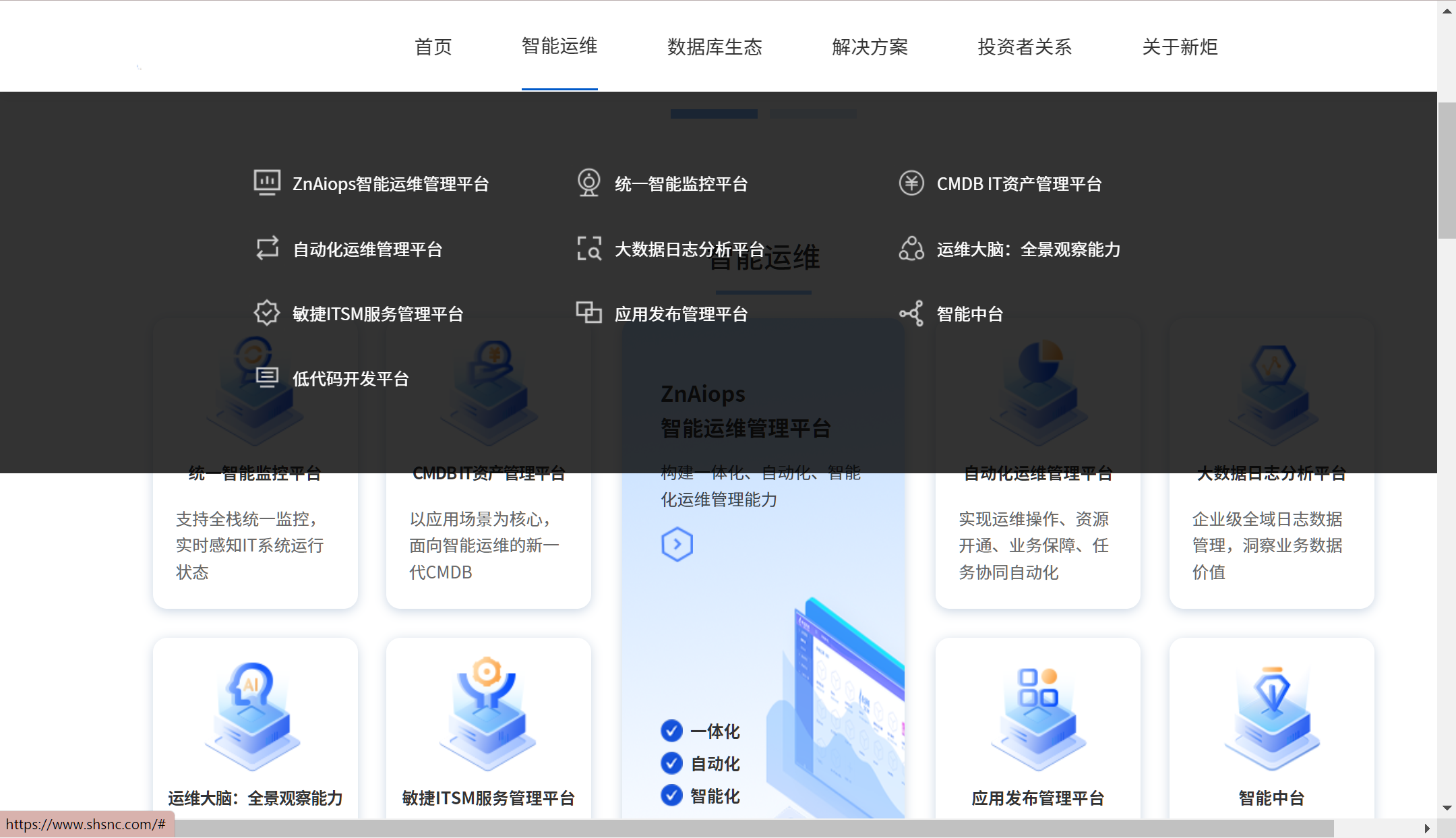The height and width of the screenshot is (838, 1456).
Task: Open the 解决方案 nav dropdown
Action: click(870, 47)
